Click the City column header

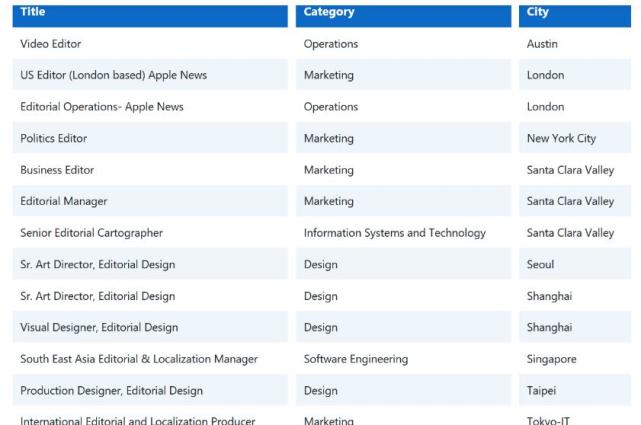coord(538,12)
